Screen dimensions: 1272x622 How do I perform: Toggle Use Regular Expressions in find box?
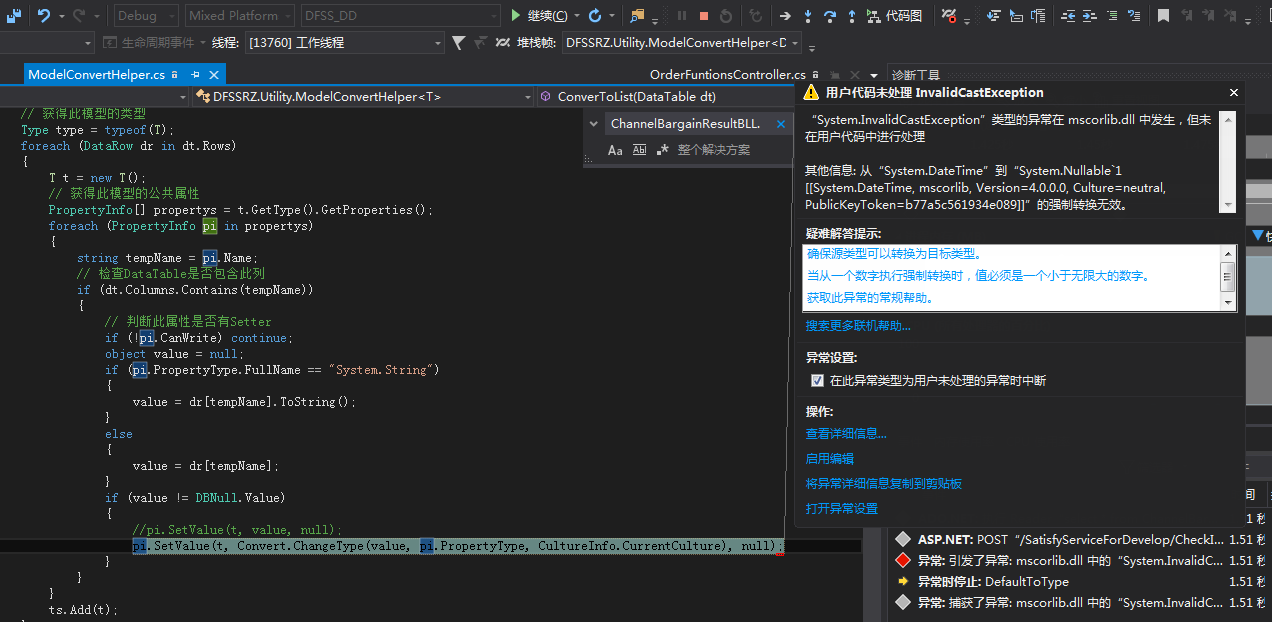pos(662,150)
